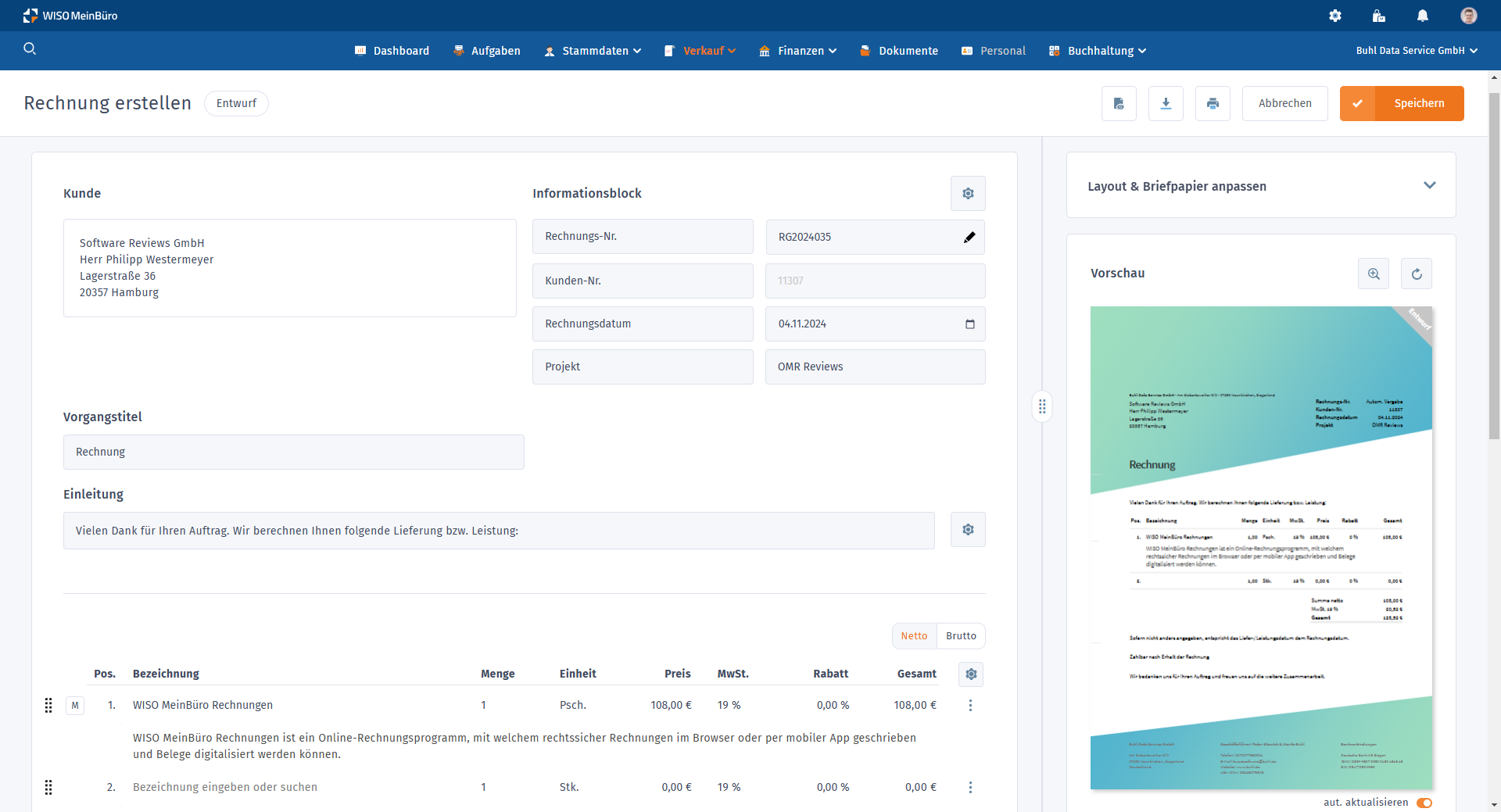This screenshot has width=1501, height=812.
Task: Click the Abbrechen button
Action: (x=1284, y=103)
